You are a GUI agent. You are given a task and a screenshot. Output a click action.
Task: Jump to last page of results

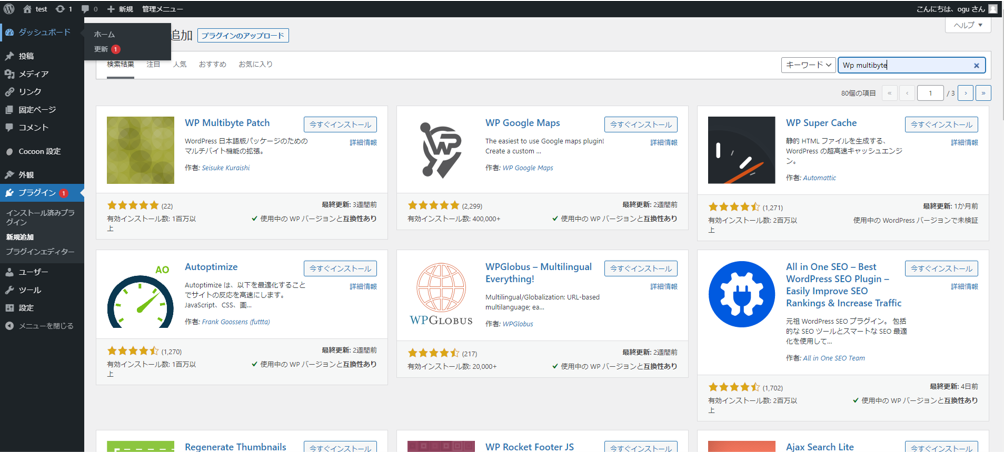tap(984, 93)
